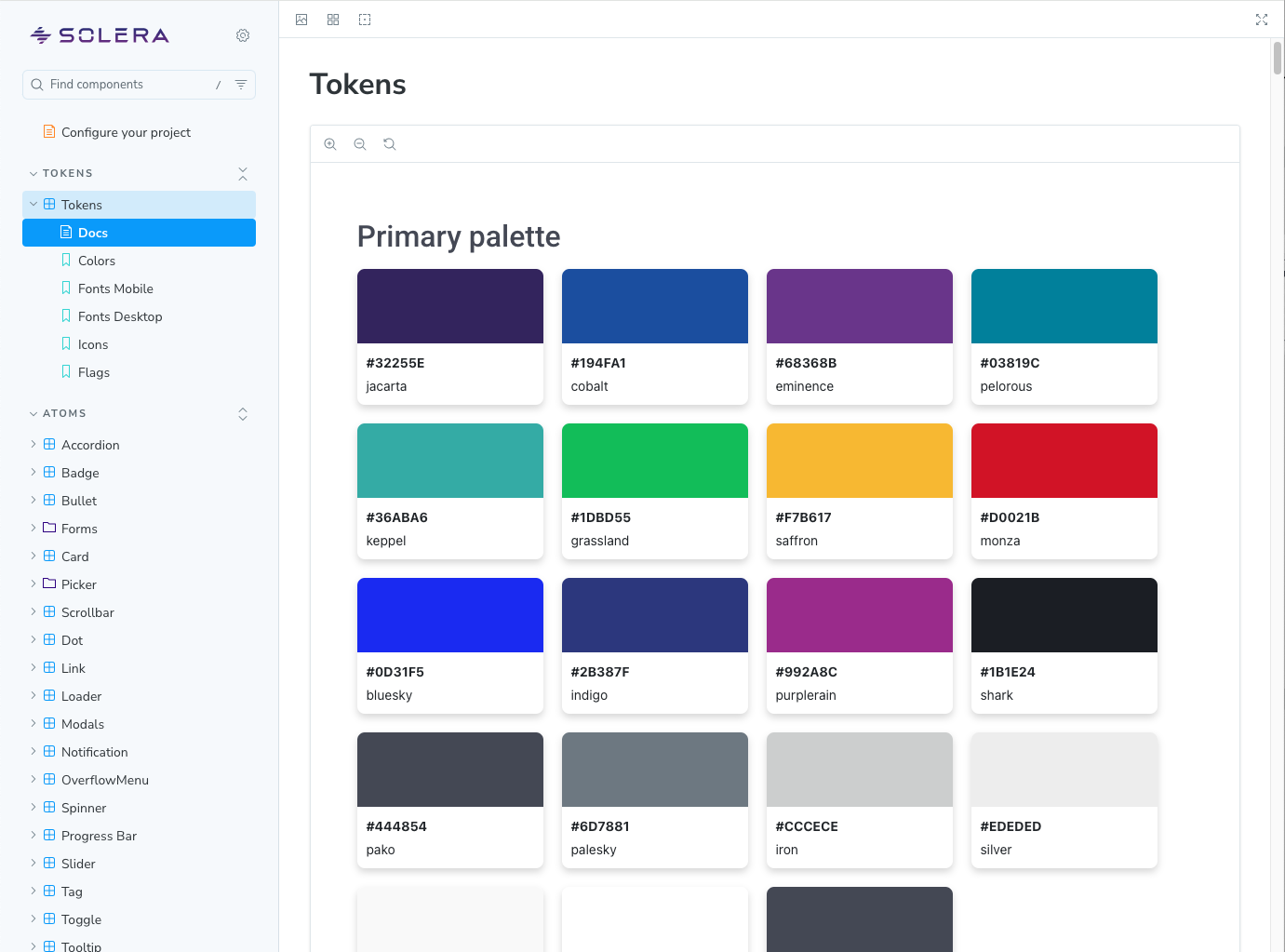Screen dimensions: 1285x952
Task: Click the bookmark icon beside Colors
Action: (x=66, y=260)
